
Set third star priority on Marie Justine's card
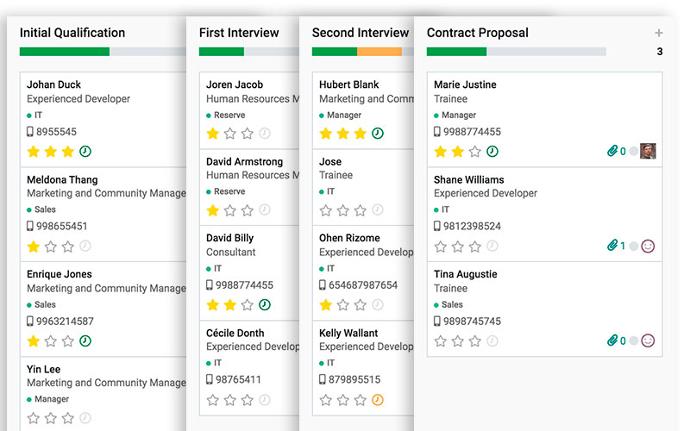tap(475, 151)
